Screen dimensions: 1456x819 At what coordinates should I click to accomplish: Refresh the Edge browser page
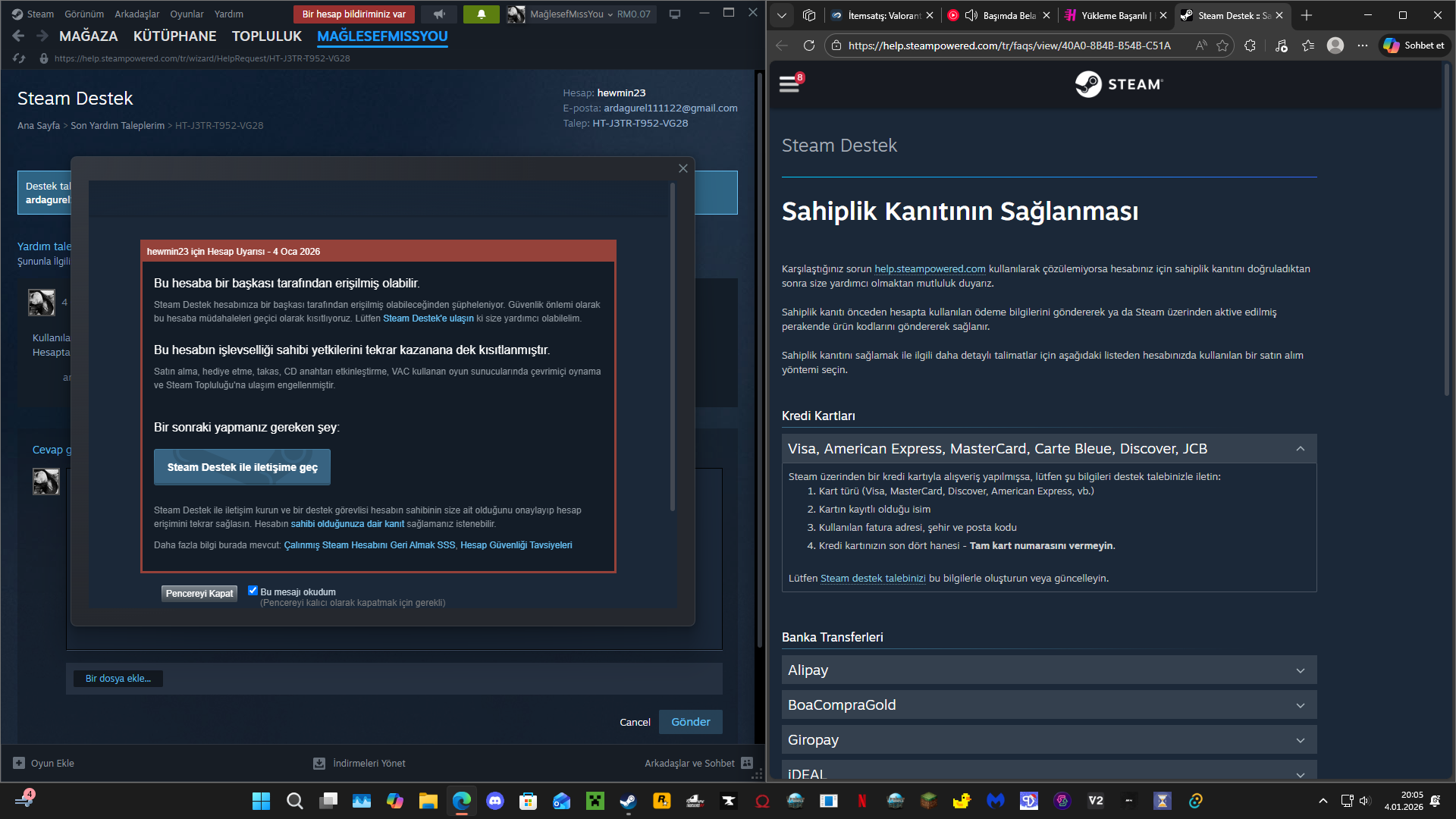809,45
